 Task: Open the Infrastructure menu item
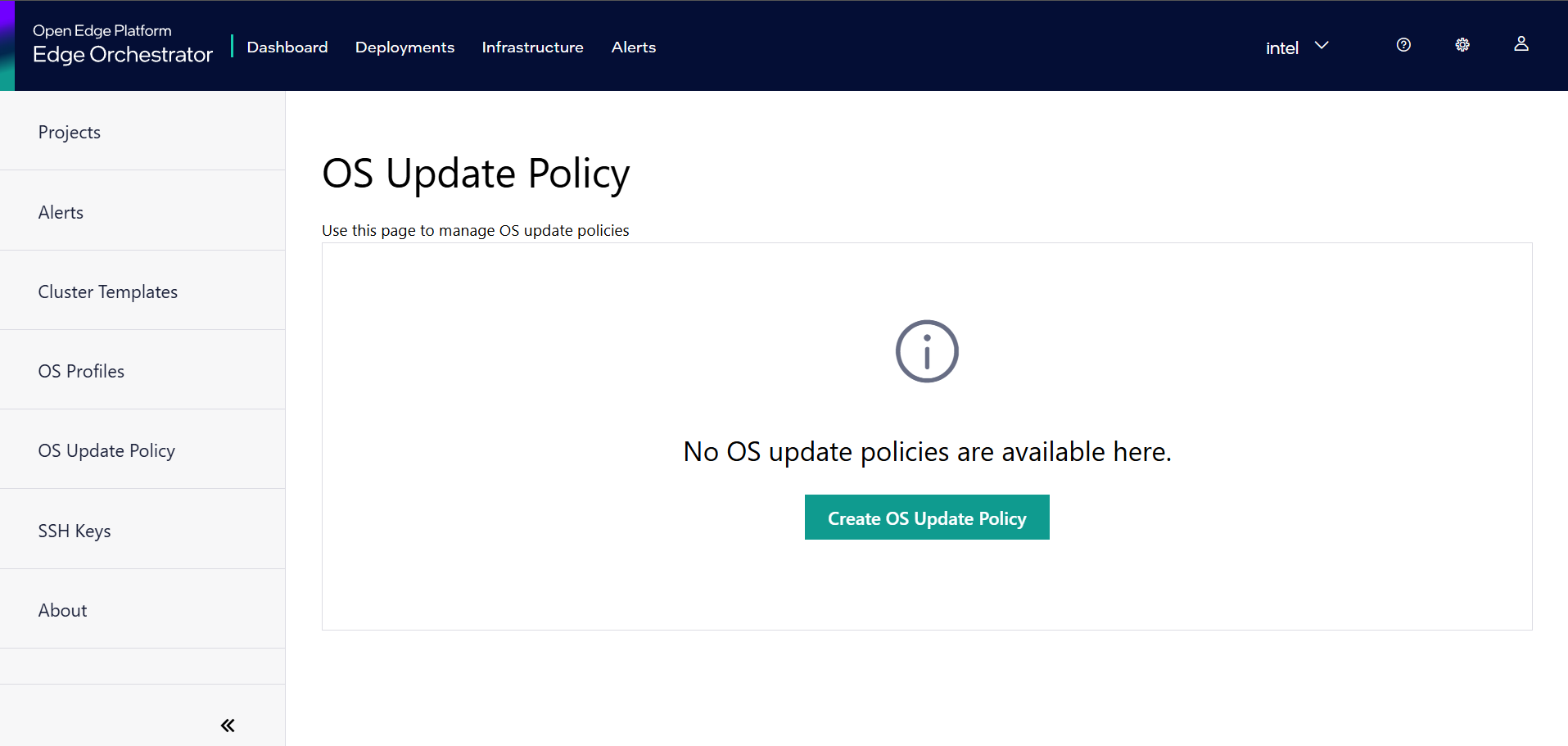pos(532,47)
